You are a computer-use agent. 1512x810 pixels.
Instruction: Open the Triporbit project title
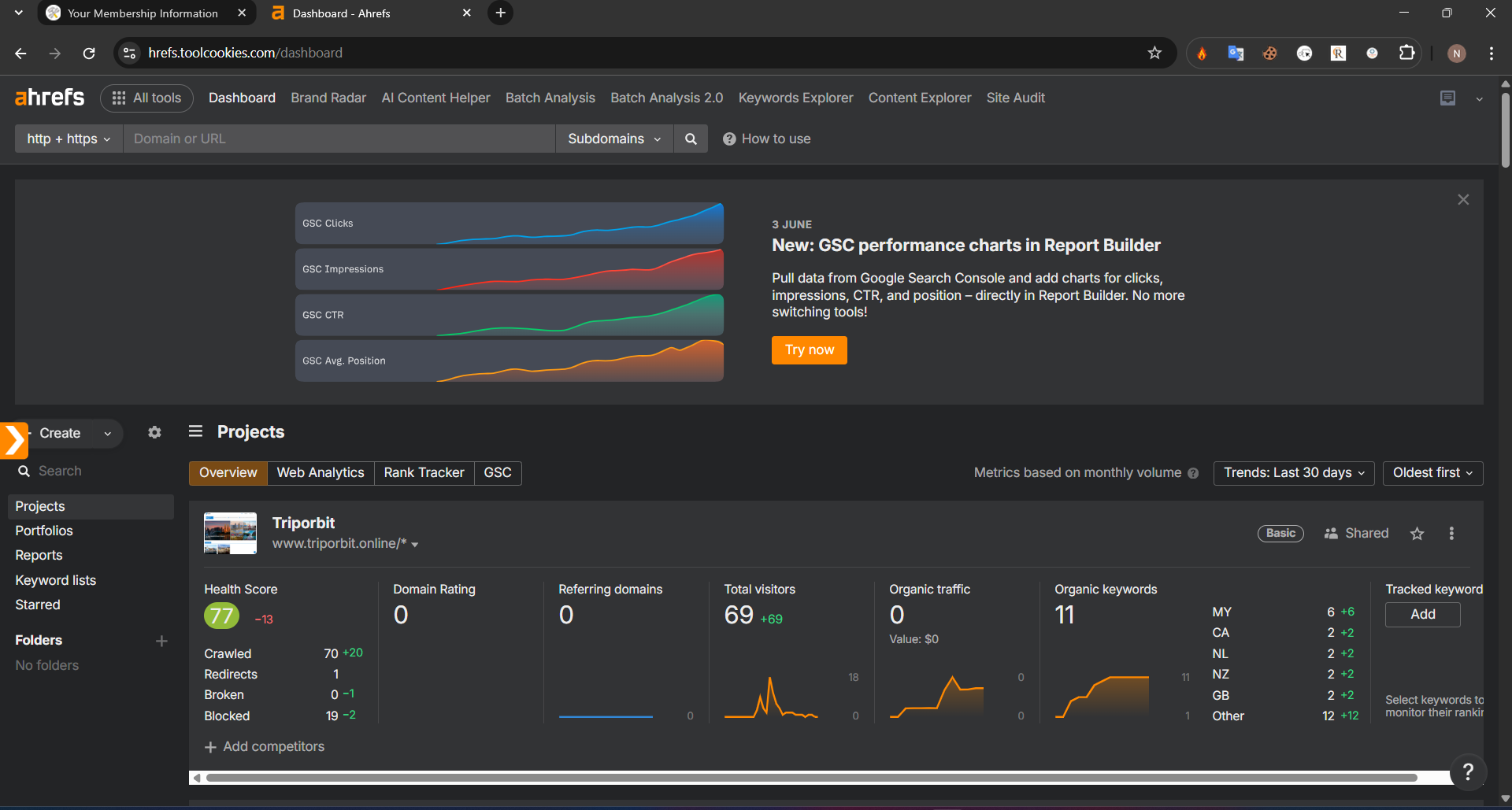point(303,523)
